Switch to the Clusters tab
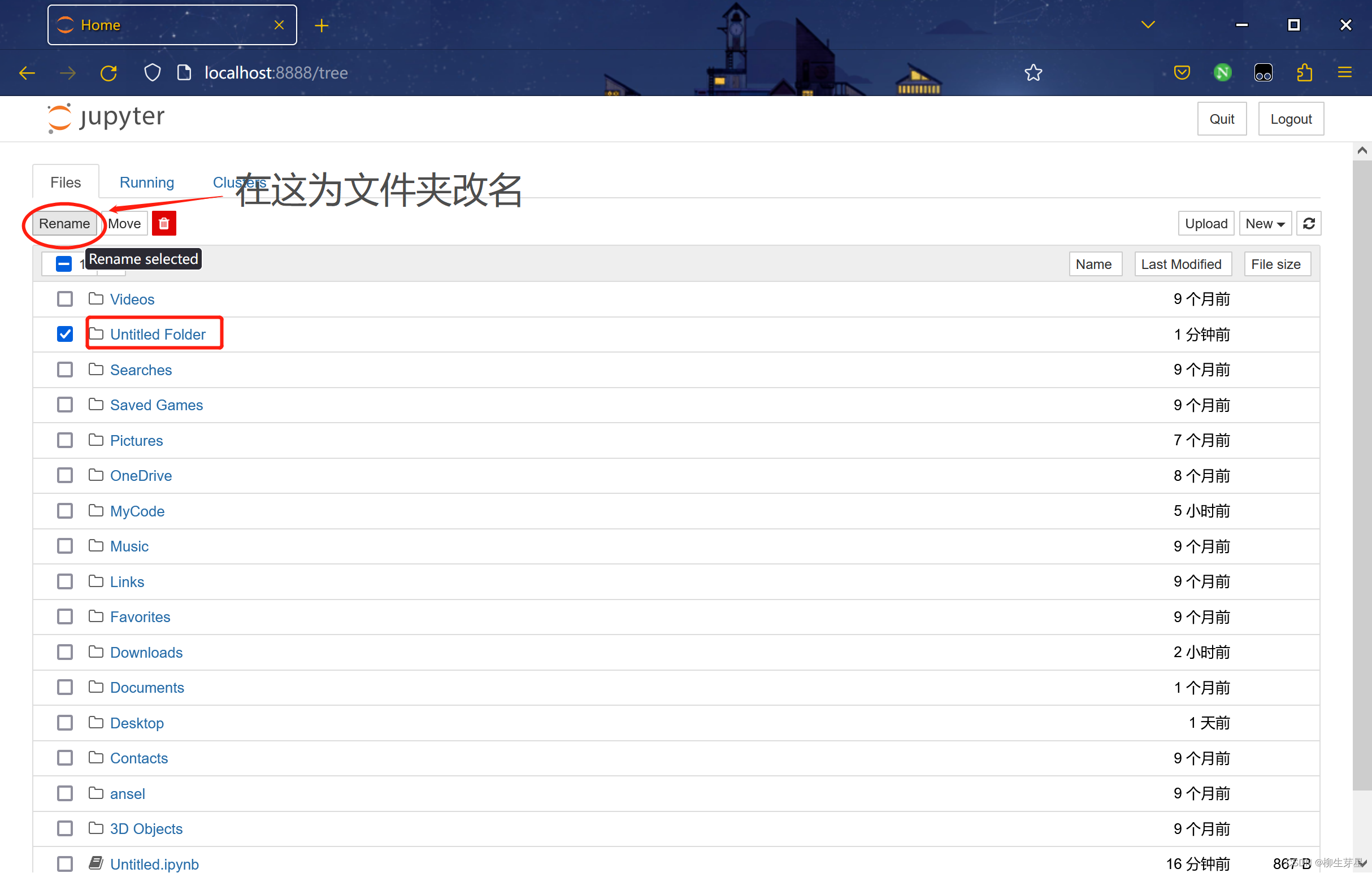 coord(238,182)
